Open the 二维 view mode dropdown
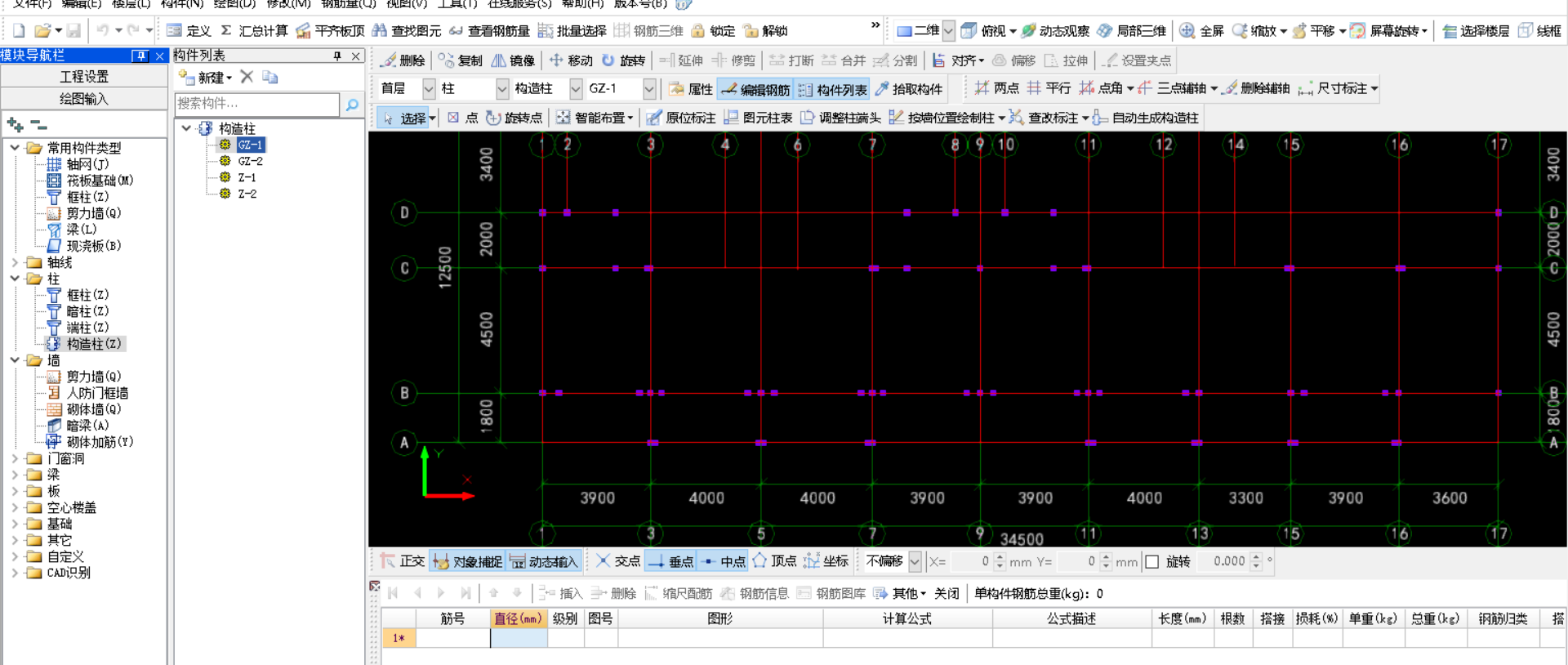This screenshot has width=1568, height=665. pyautogui.click(x=948, y=31)
